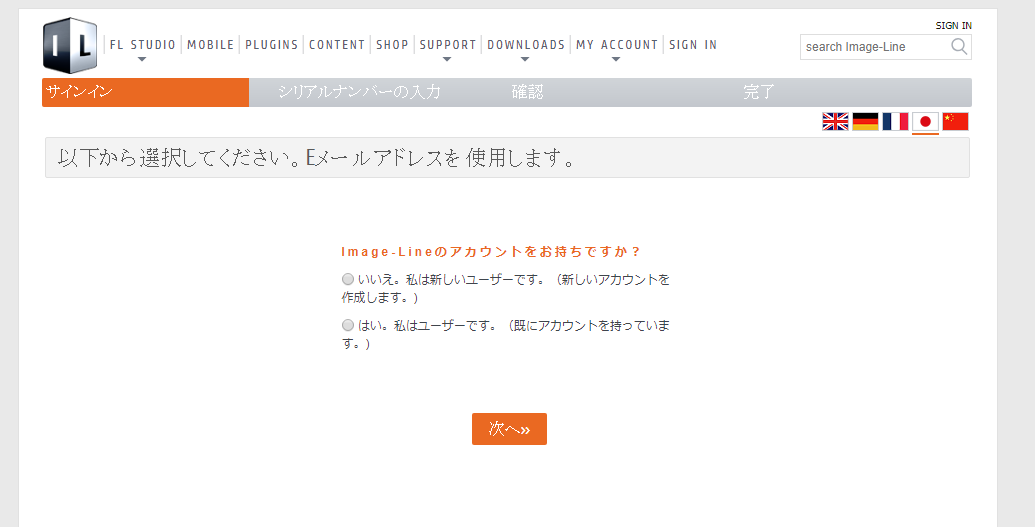Click the small SIGN IN link above search

[x=953, y=25]
